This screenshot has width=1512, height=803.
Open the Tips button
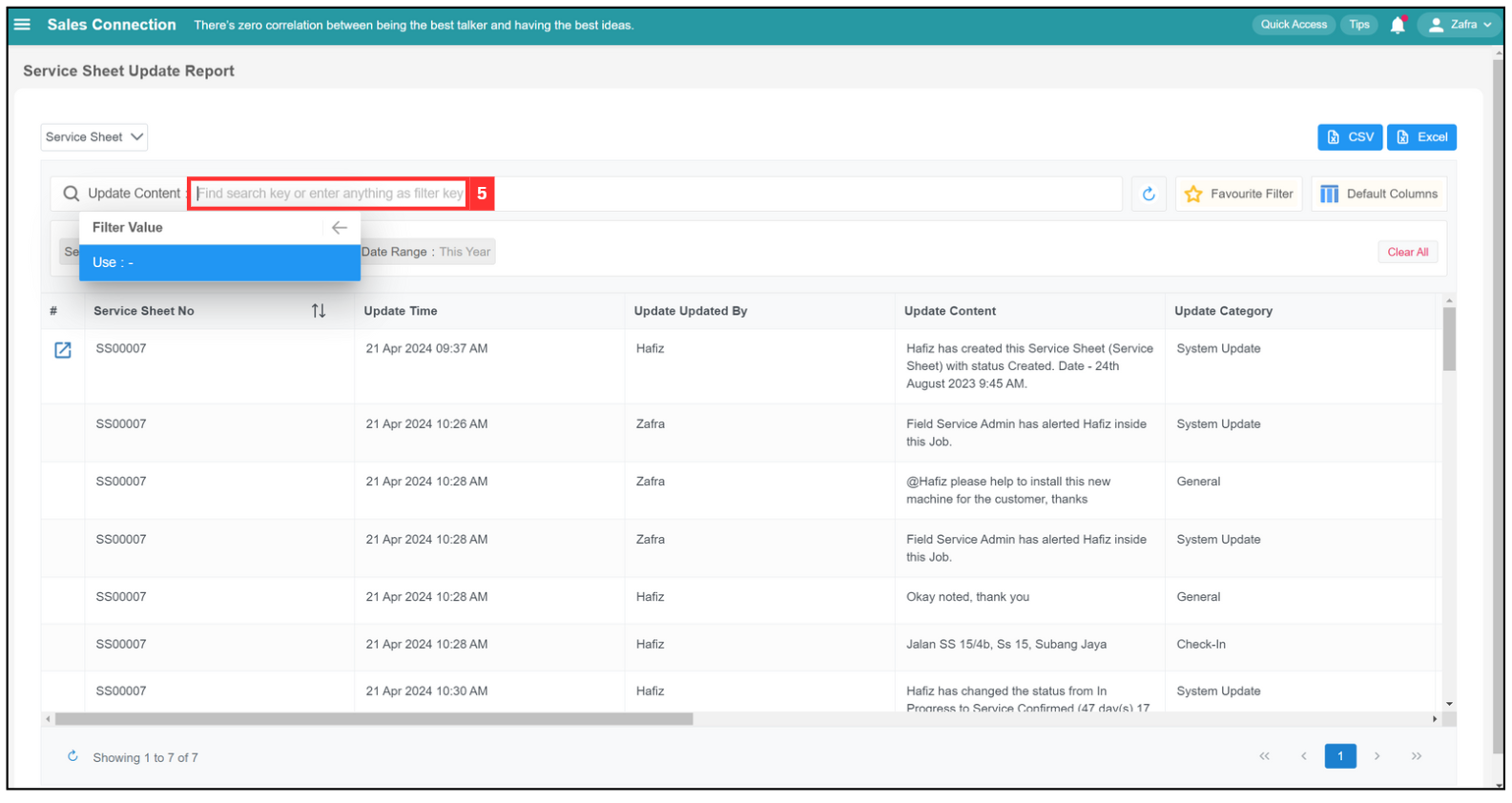1359,25
